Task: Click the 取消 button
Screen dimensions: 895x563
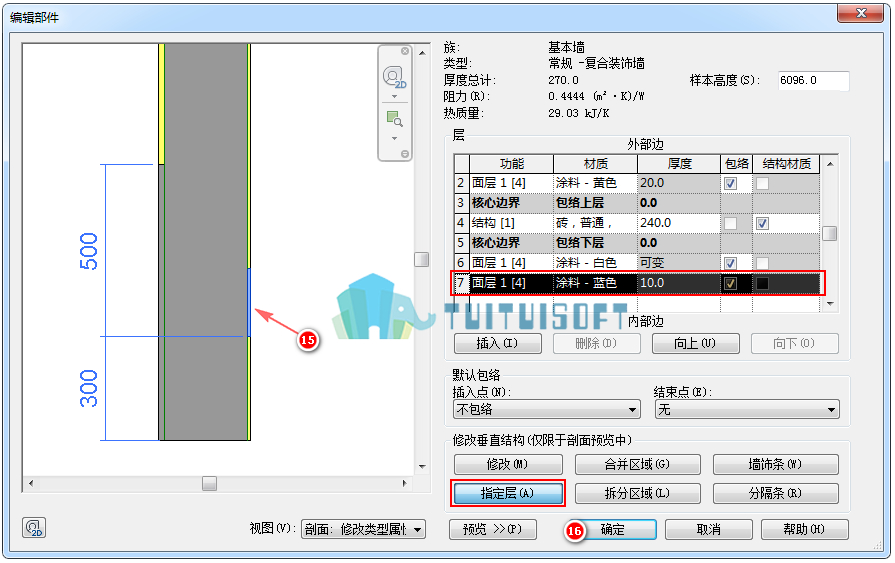Action: point(709,529)
